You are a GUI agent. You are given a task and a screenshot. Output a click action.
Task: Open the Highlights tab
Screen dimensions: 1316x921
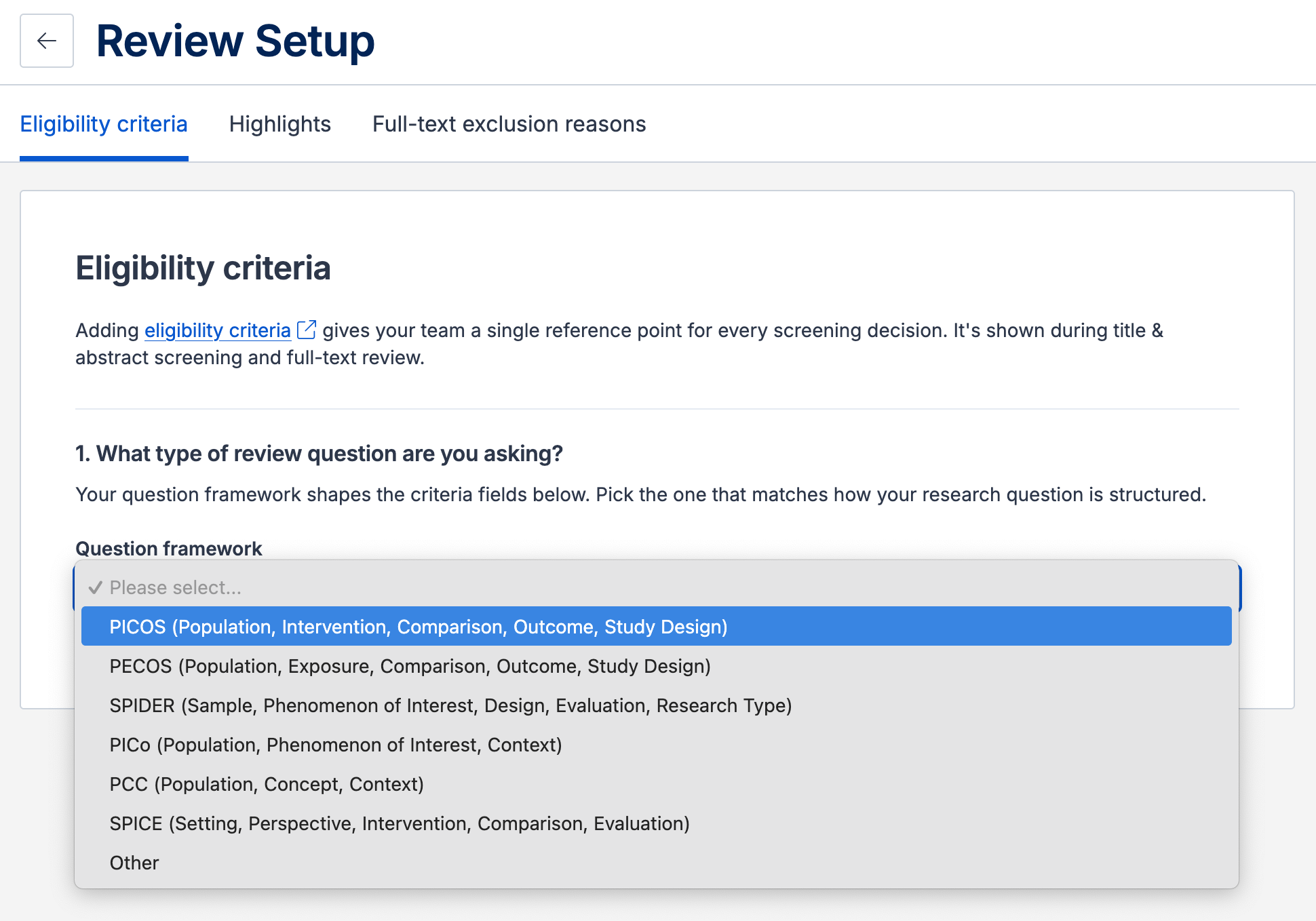tap(280, 124)
